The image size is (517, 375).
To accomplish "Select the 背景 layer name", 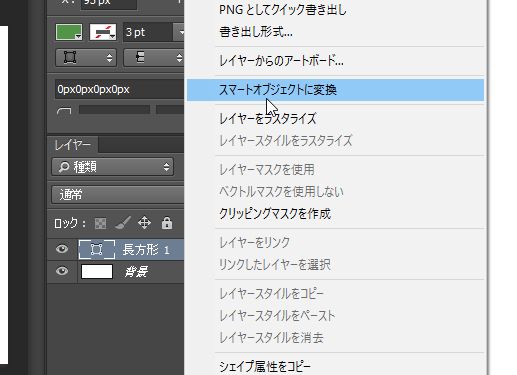I will [136, 272].
